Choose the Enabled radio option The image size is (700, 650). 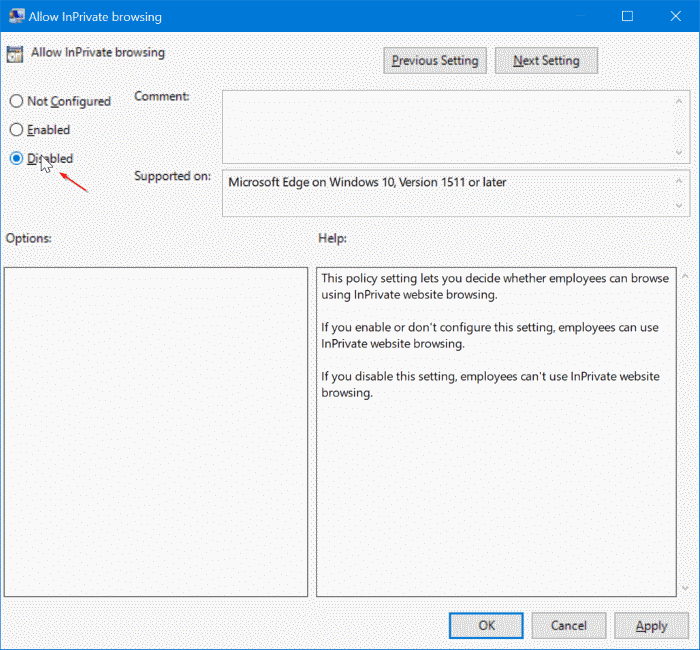pos(15,130)
